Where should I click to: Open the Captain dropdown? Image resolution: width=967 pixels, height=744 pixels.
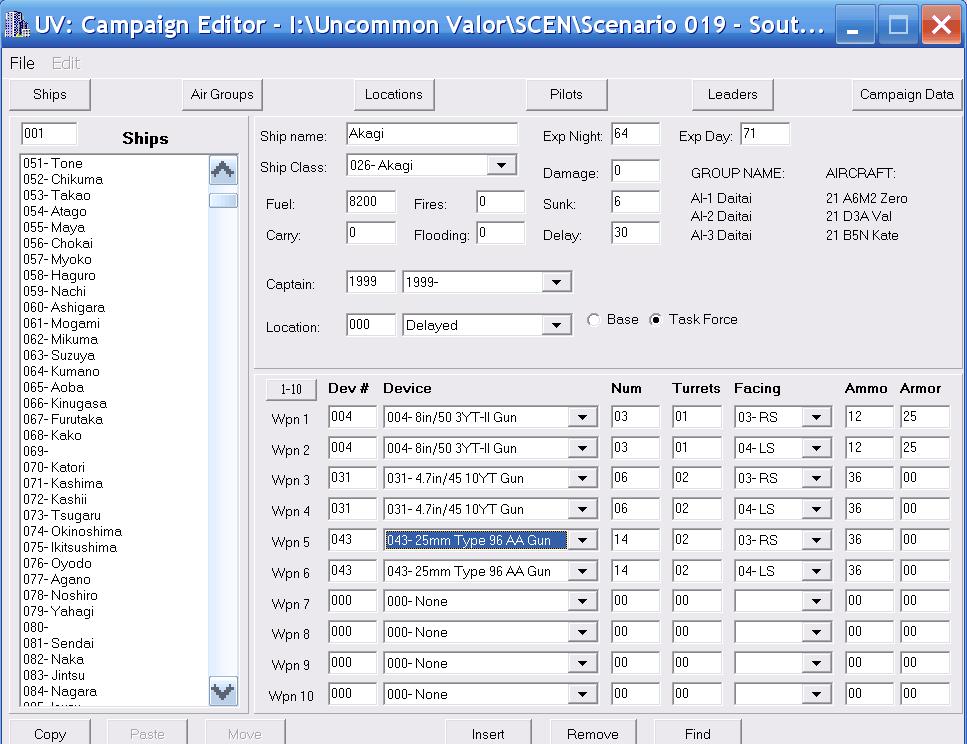tap(556, 282)
